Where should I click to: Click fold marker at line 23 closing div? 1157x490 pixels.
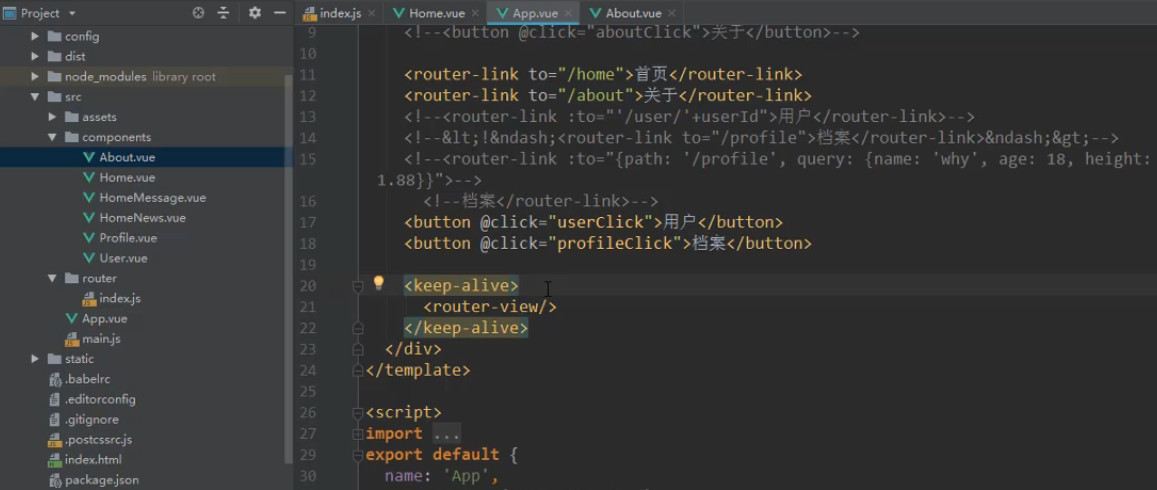[x=359, y=349]
